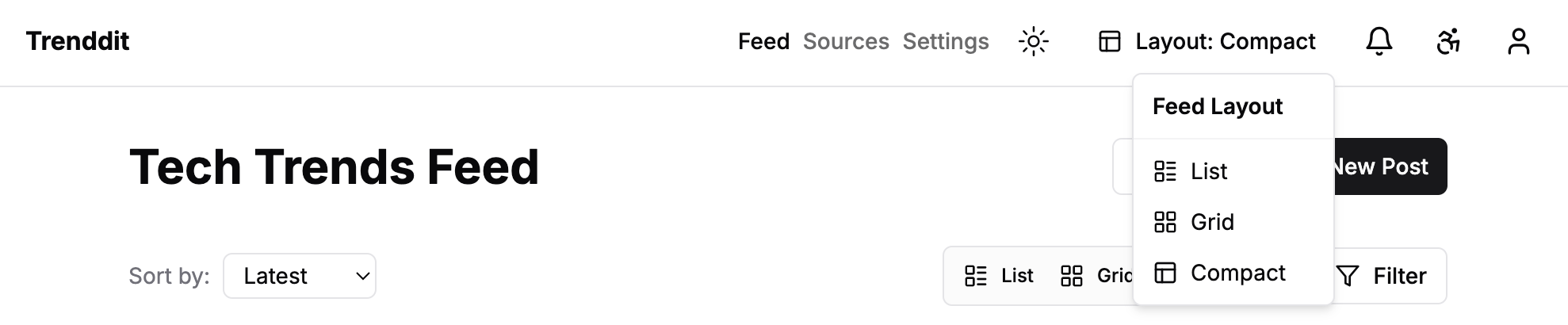This screenshot has height=325, width=1568.
Task: Expand the Sort by Latest dropdown
Action: [299, 276]
